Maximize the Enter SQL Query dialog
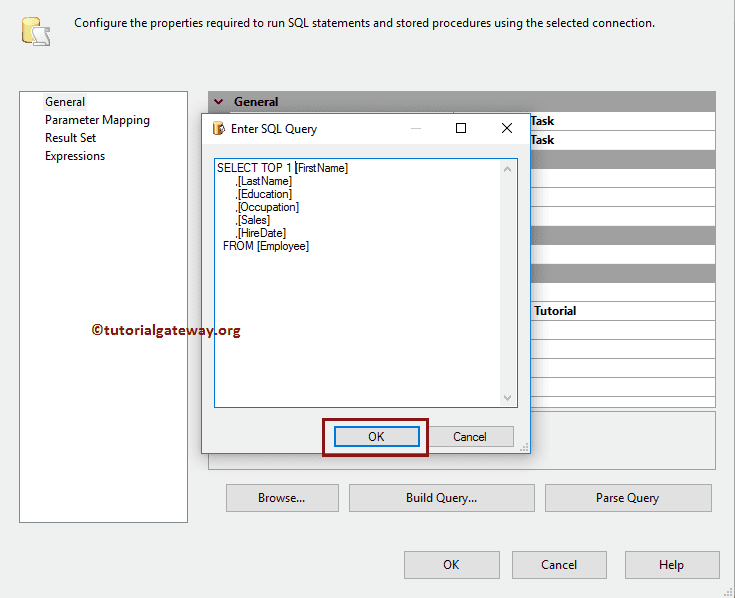Screen dimensions: 735x598 point(461,128)
